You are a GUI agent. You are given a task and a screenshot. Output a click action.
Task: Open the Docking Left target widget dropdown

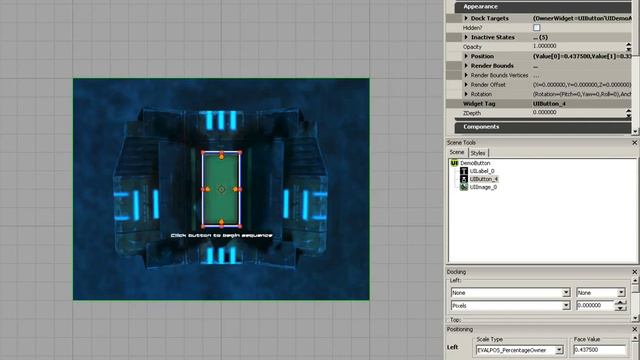tap(566, 293)
